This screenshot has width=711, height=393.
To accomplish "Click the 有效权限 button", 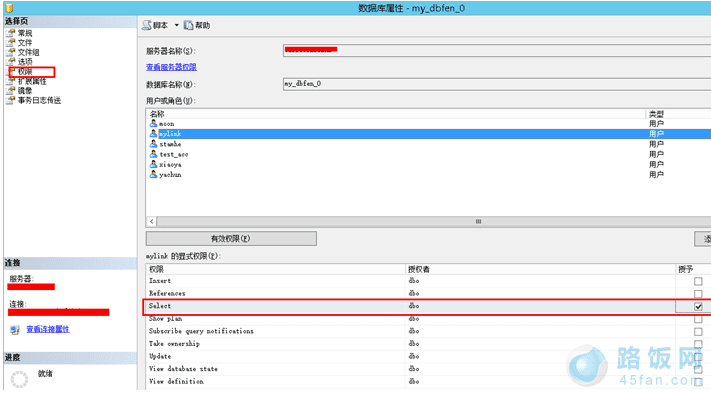I will point(231,238).
